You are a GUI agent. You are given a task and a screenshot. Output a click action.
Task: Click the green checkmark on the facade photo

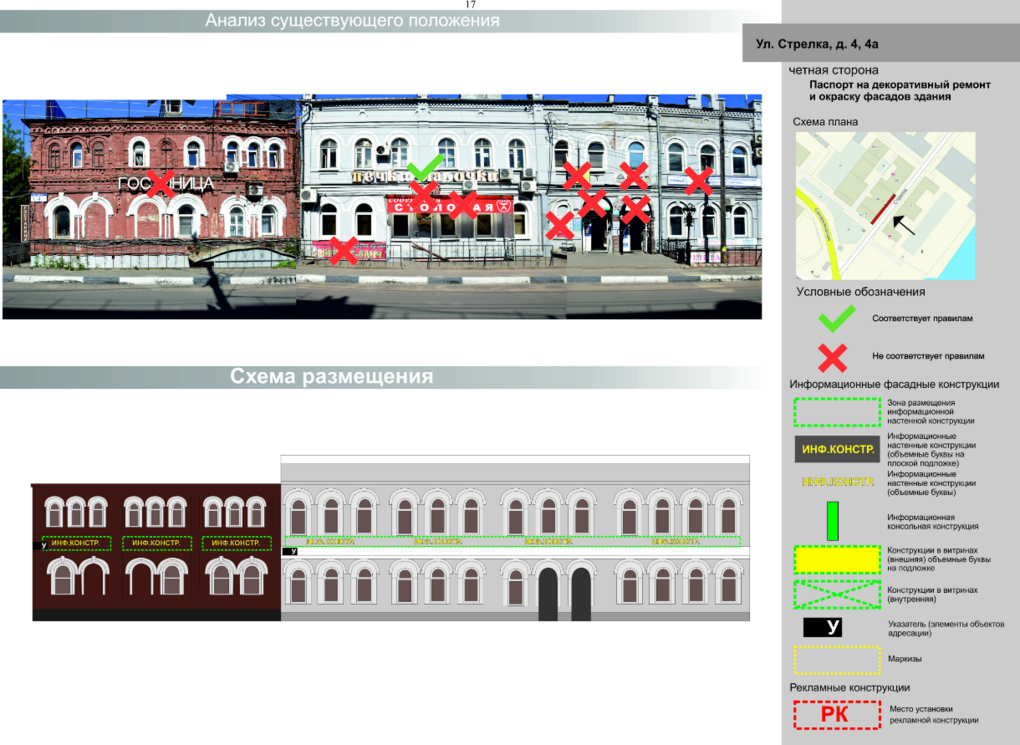coord(425,167)
